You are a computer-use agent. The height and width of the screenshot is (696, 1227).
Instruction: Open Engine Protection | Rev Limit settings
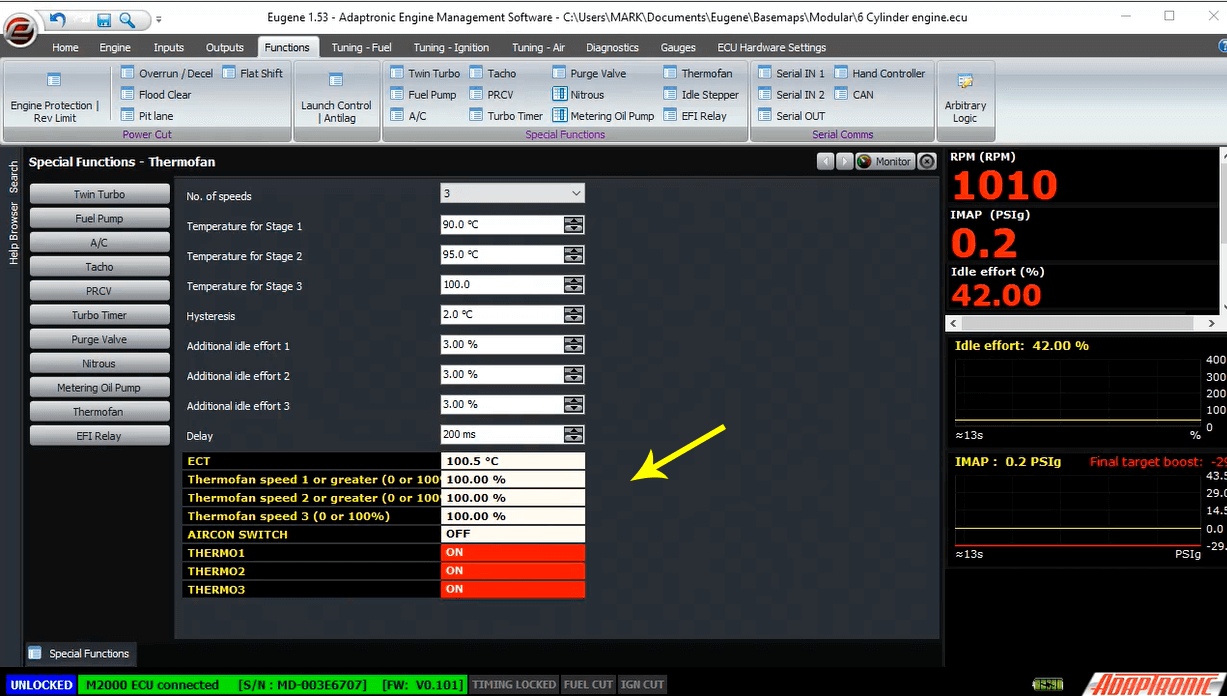tap(55, 98)
